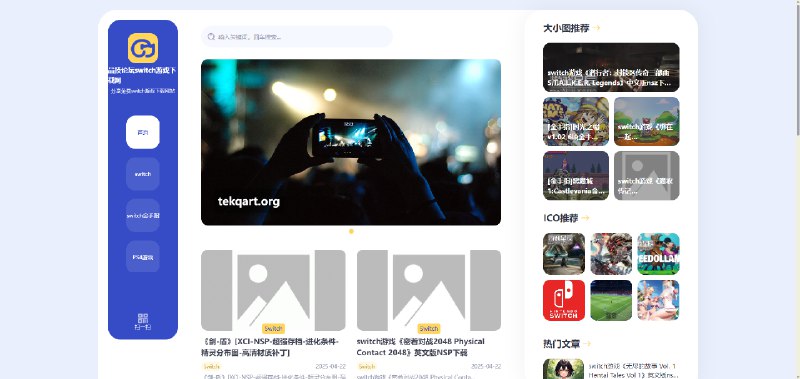Click the small Switch category tag under the second article

367,367
